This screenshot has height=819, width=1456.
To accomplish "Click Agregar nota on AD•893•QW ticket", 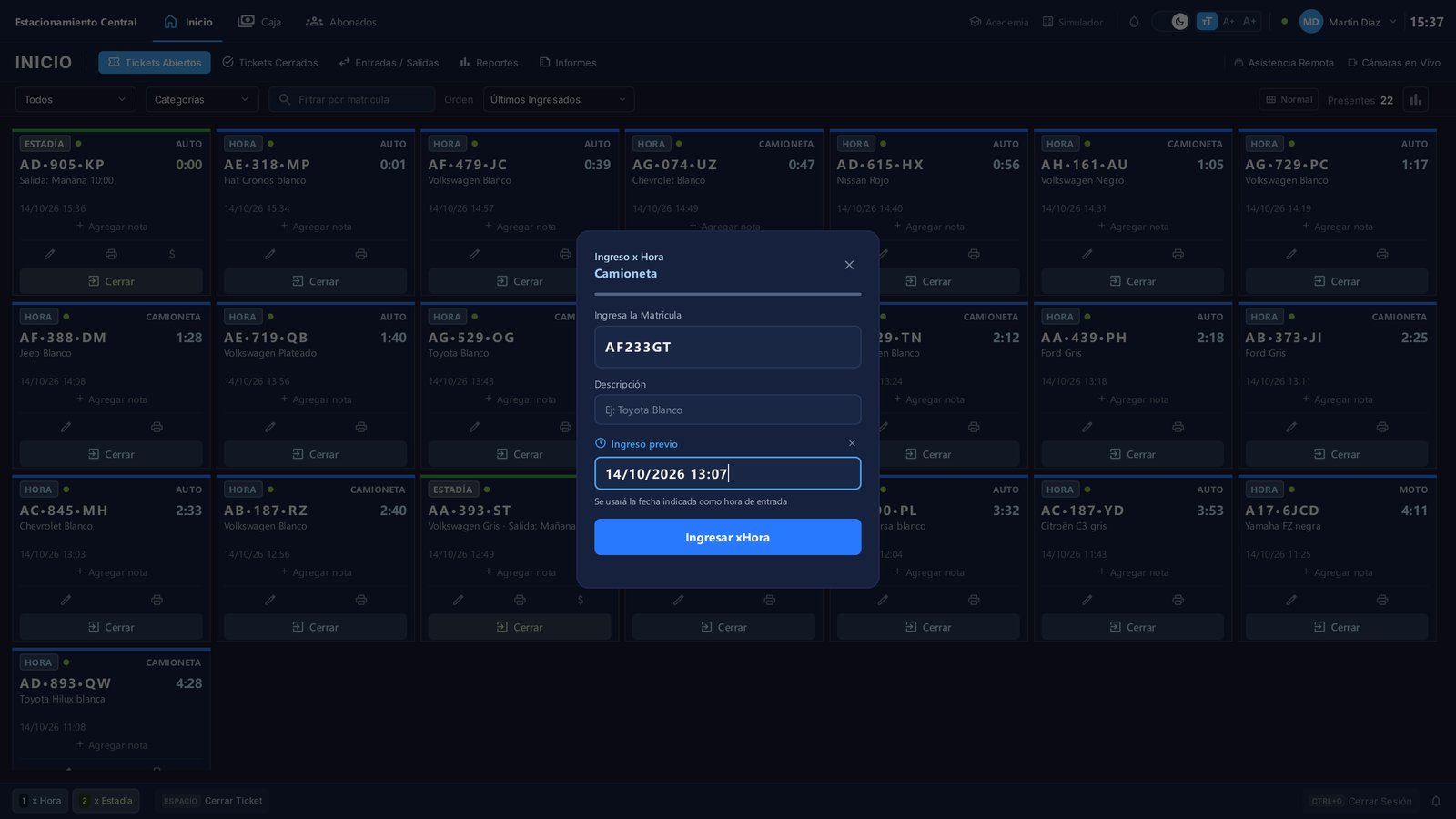I will (x=111, y=745).
